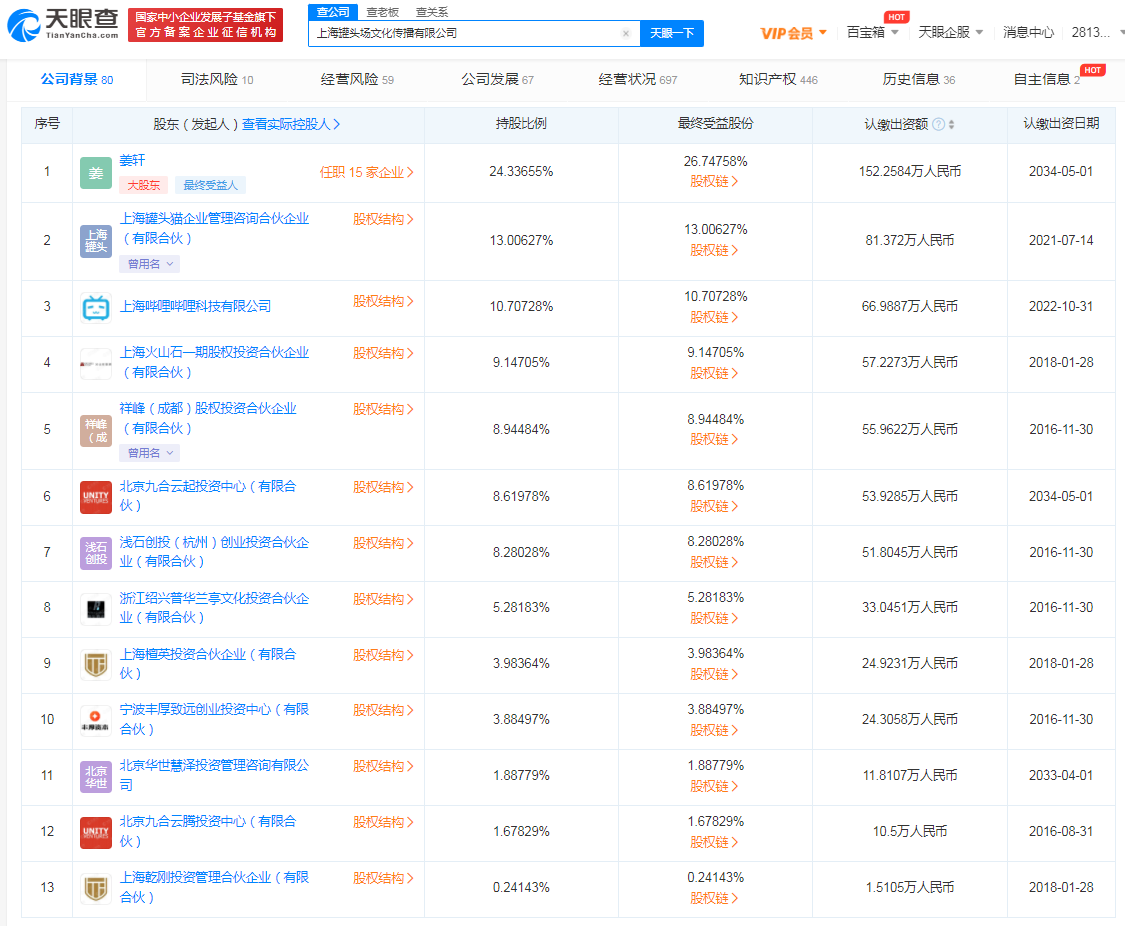
Task: Click the 宁波丰厚致远 logo icon
Action: 95,721
